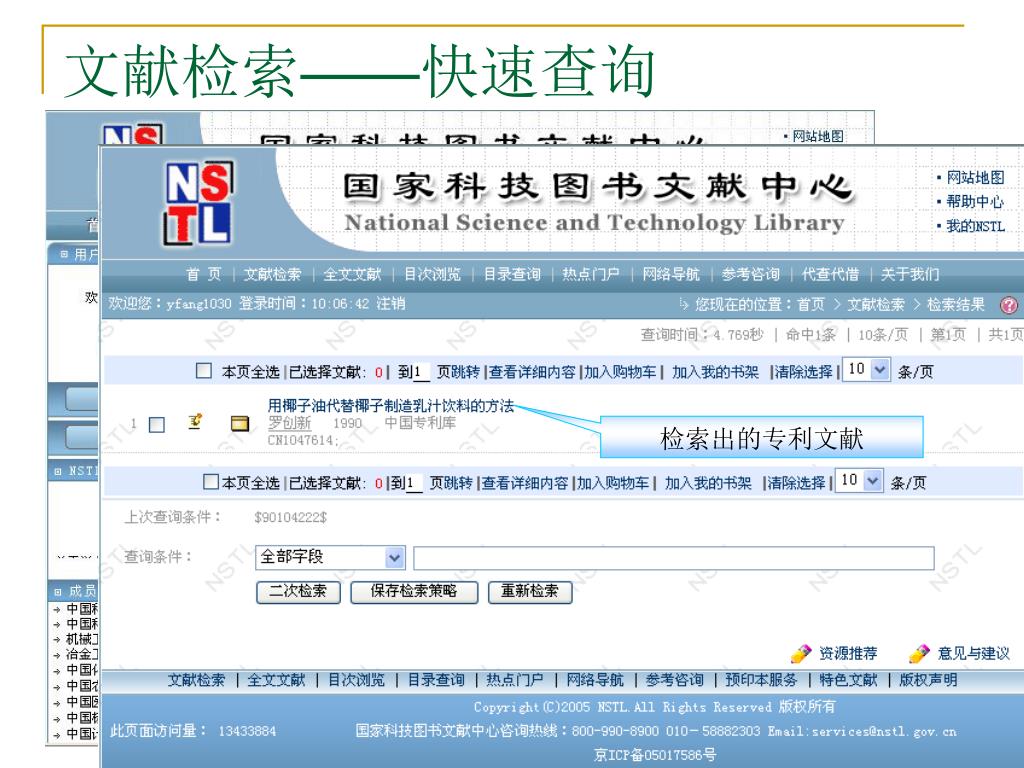Image resolution: width=1024 pixels, height=768 pixels.
Task: Click top toolbar 清除选择 link
Action: (x=803, y=372)
